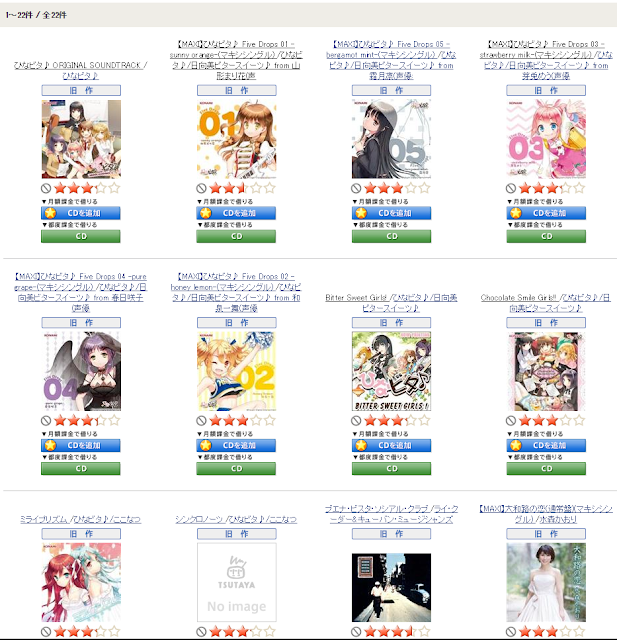Screen dimensions: 617x640
Task: Click the no-rating circle under Five Drops 01
Action: 201,188
